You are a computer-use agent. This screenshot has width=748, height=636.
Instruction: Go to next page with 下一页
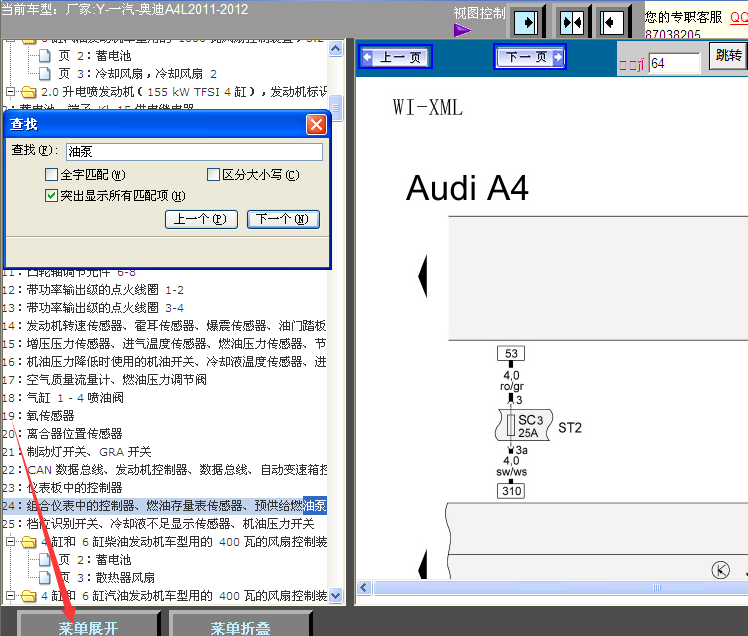(x=530, y=57)
